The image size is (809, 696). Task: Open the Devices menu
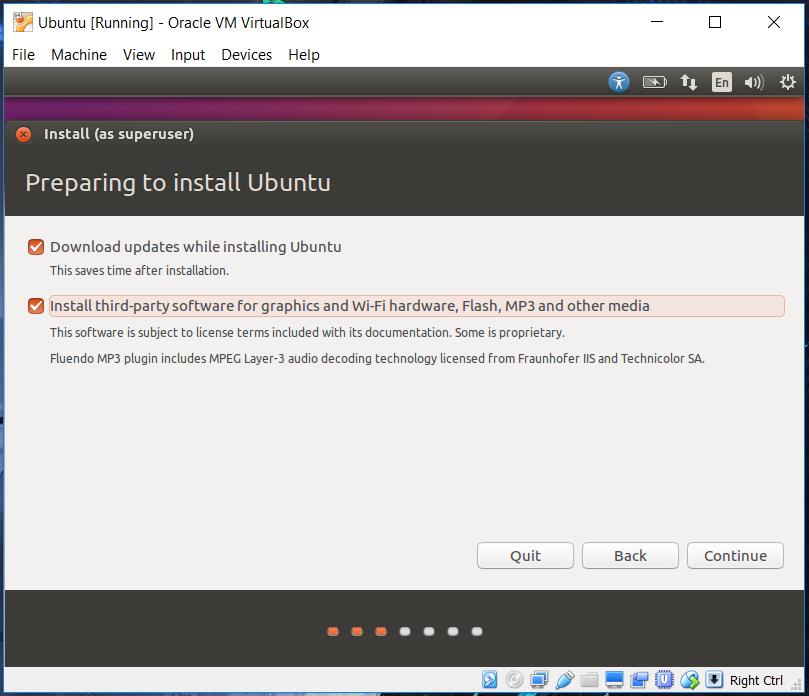[x=247, y=55]
